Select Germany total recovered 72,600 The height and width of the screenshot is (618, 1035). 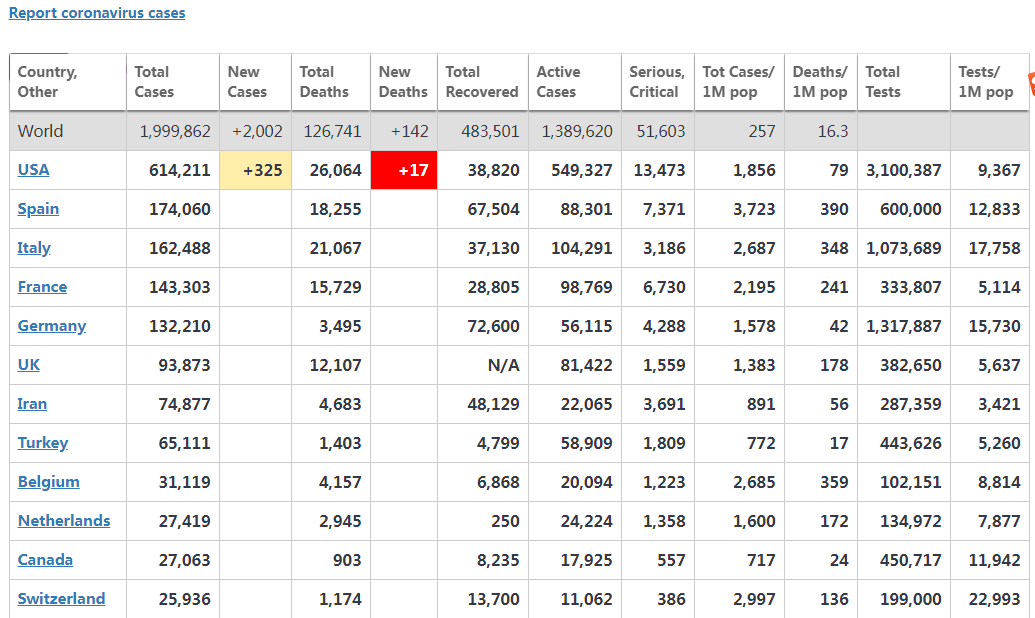point(483,326)
